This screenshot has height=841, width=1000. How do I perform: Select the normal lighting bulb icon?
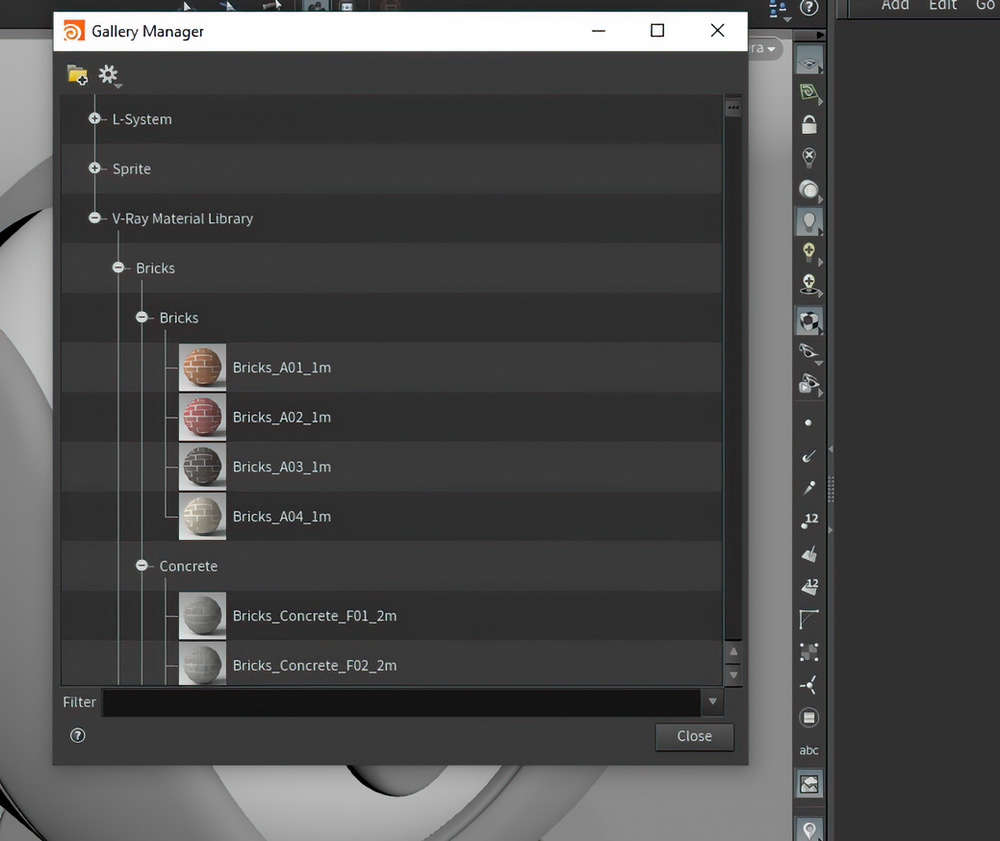point(809,221)
